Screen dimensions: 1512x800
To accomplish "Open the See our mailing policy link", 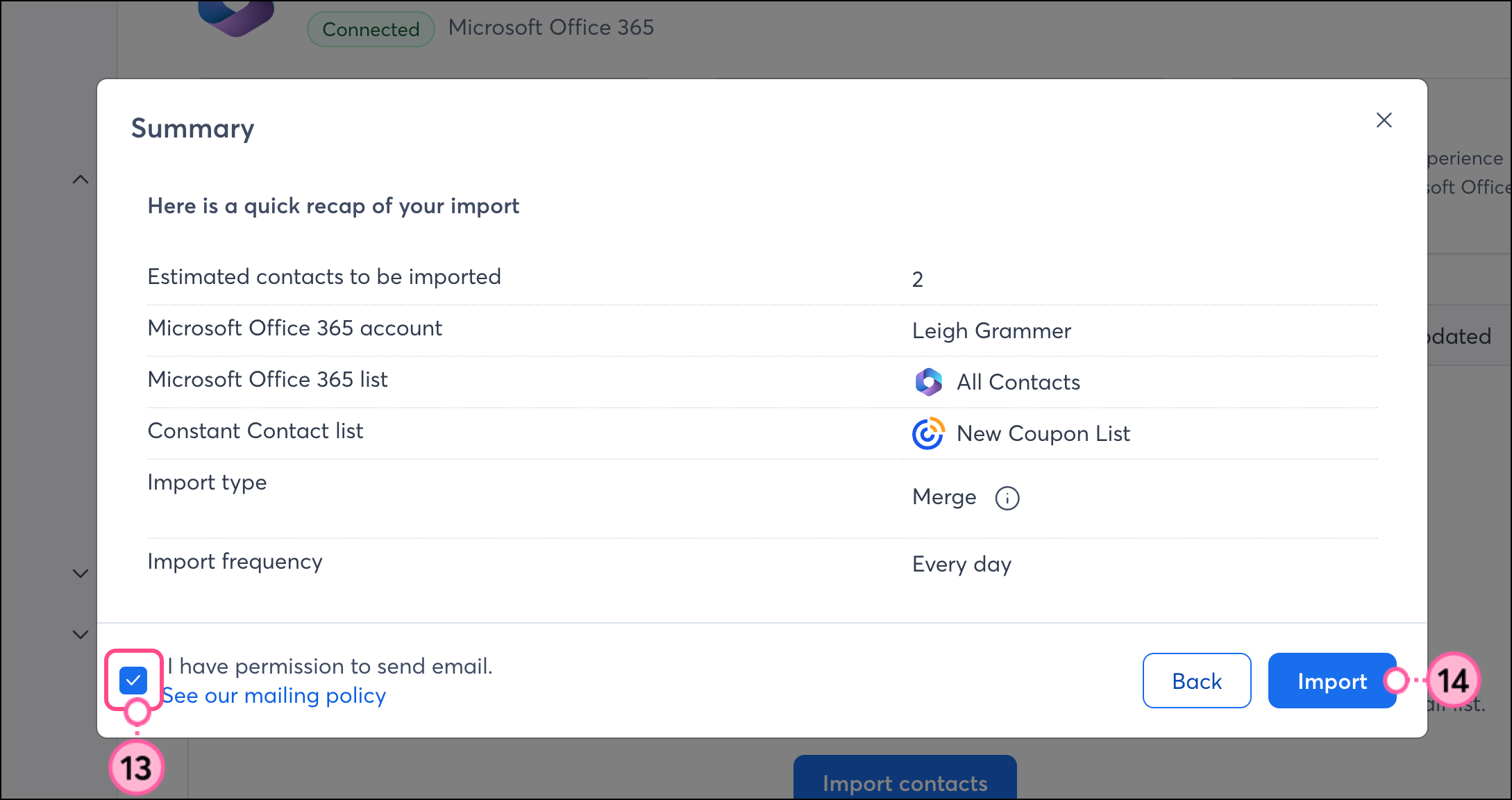I will click(274, 696).
